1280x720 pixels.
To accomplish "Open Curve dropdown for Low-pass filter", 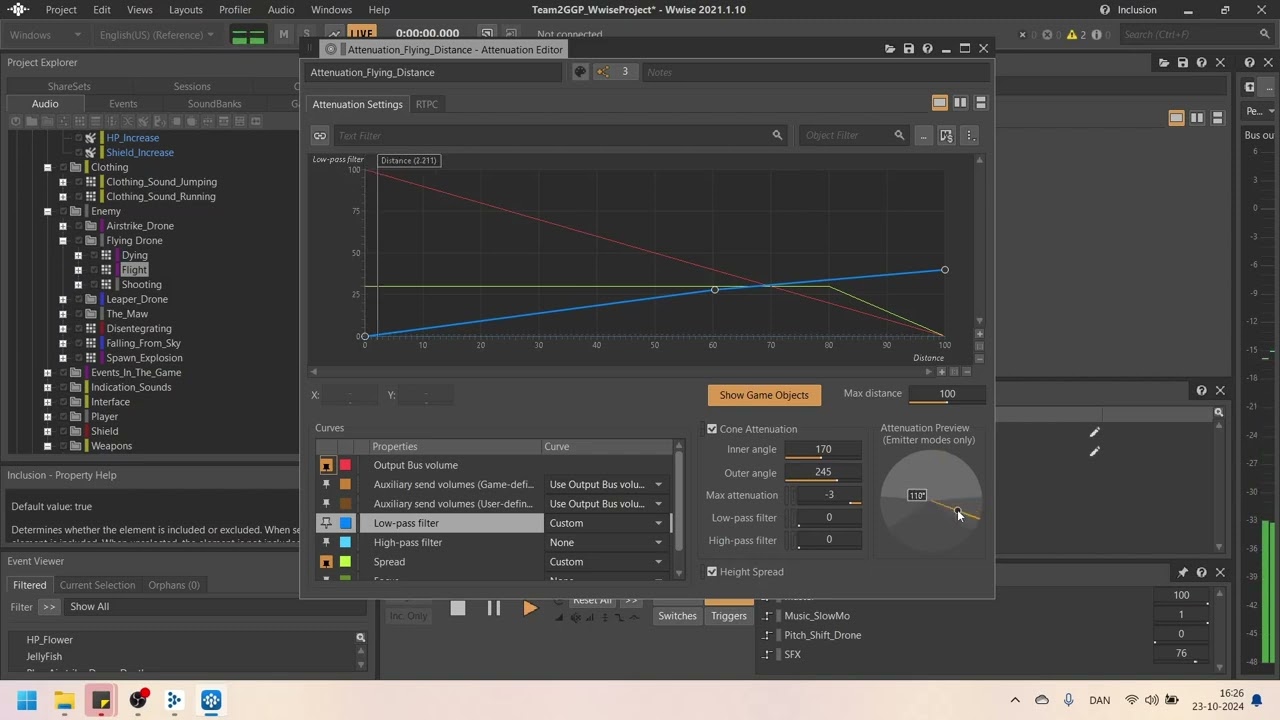I will pyautogui.click(x=606, y=523).
